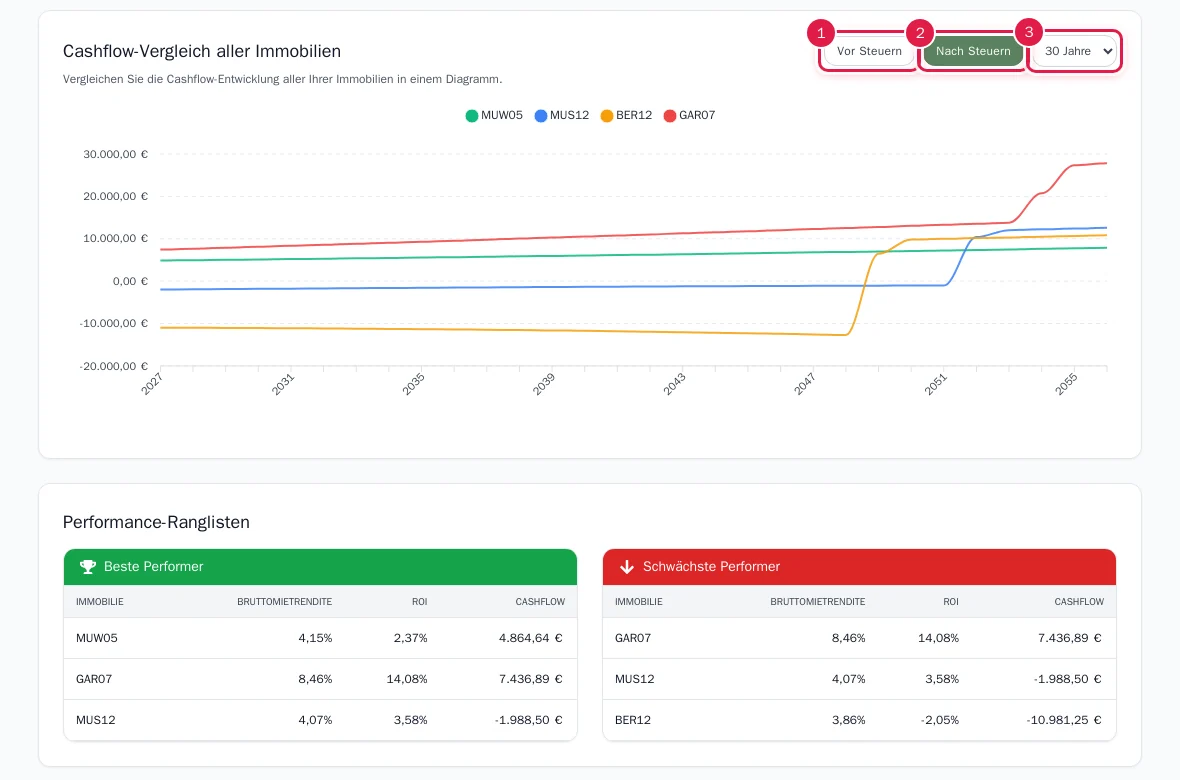Select MUS12 row in Beste Performer table
The image size is (1180, 780).
(x=321, y=720)
